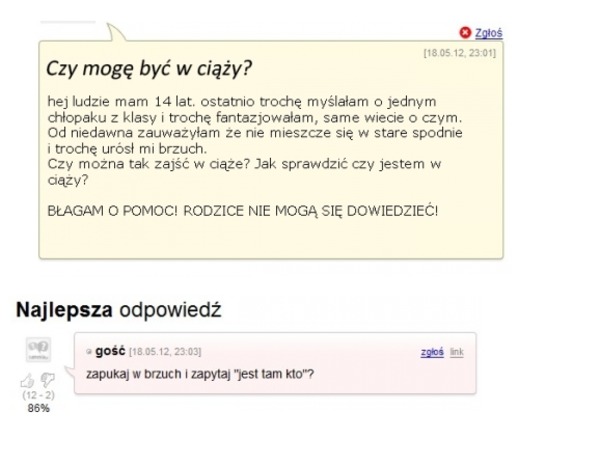Click the small status dot beside gość

89,351
